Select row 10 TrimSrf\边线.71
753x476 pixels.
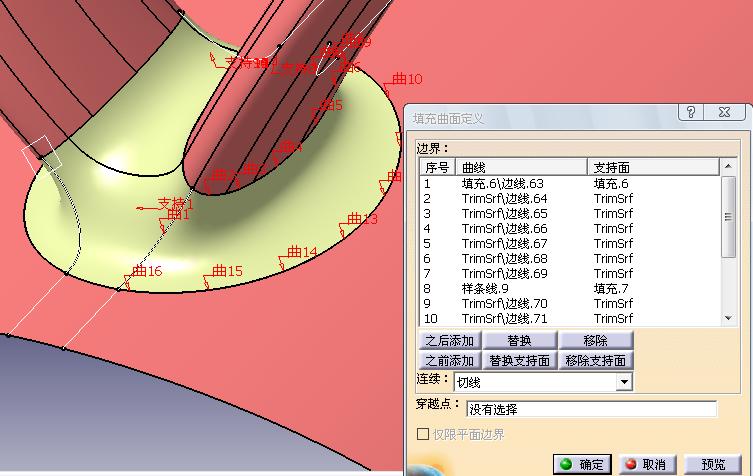[x=570, y=318]
